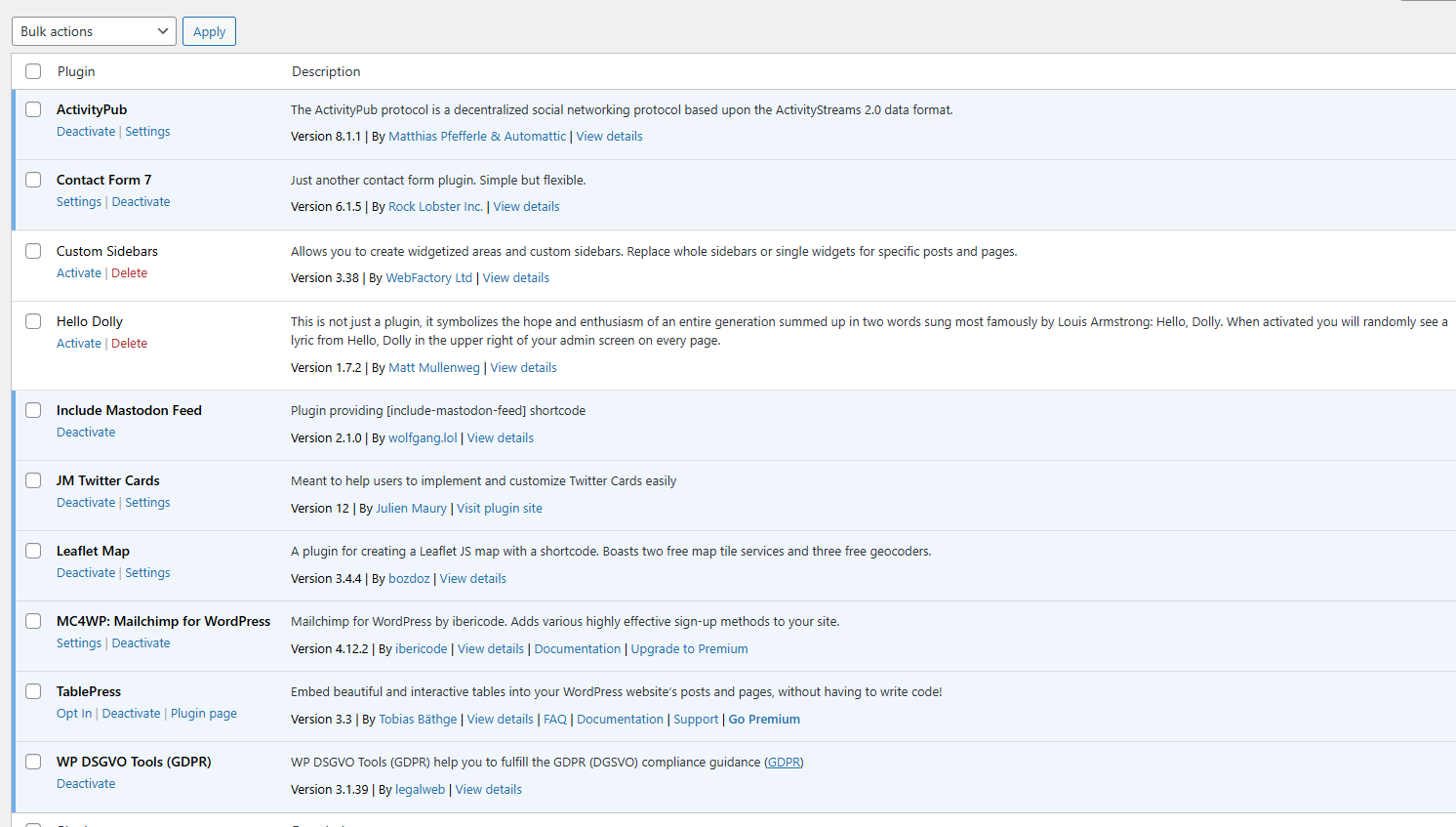View details of Leaflet Map
Screen dimensions: 1456x827
(x=472, y=579)
